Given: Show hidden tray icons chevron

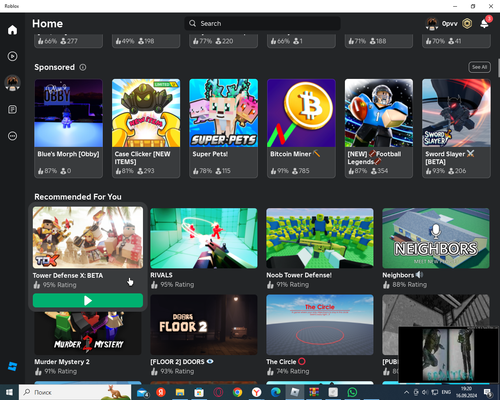Looking at the screenshot, I should click(406, 392).
